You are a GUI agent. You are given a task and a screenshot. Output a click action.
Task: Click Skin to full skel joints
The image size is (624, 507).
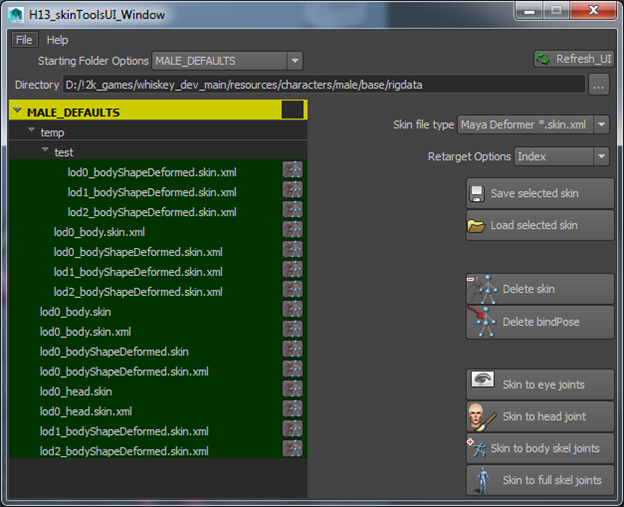point(540,480)
